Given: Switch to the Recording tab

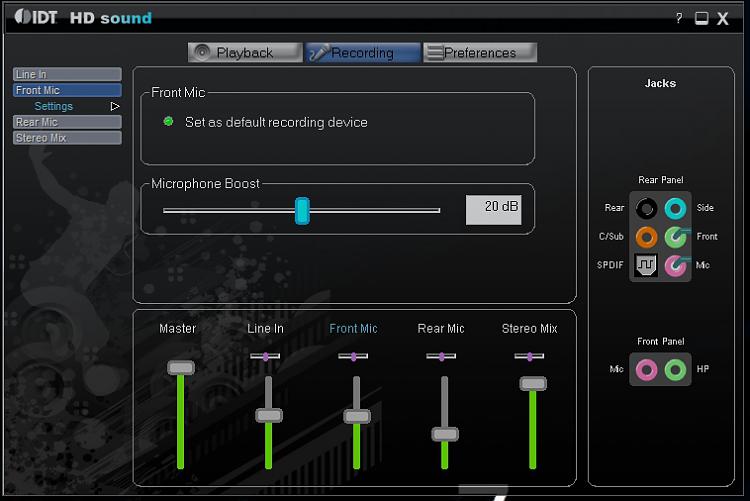Looking at the screenshot, I should [x=363, y=53].
